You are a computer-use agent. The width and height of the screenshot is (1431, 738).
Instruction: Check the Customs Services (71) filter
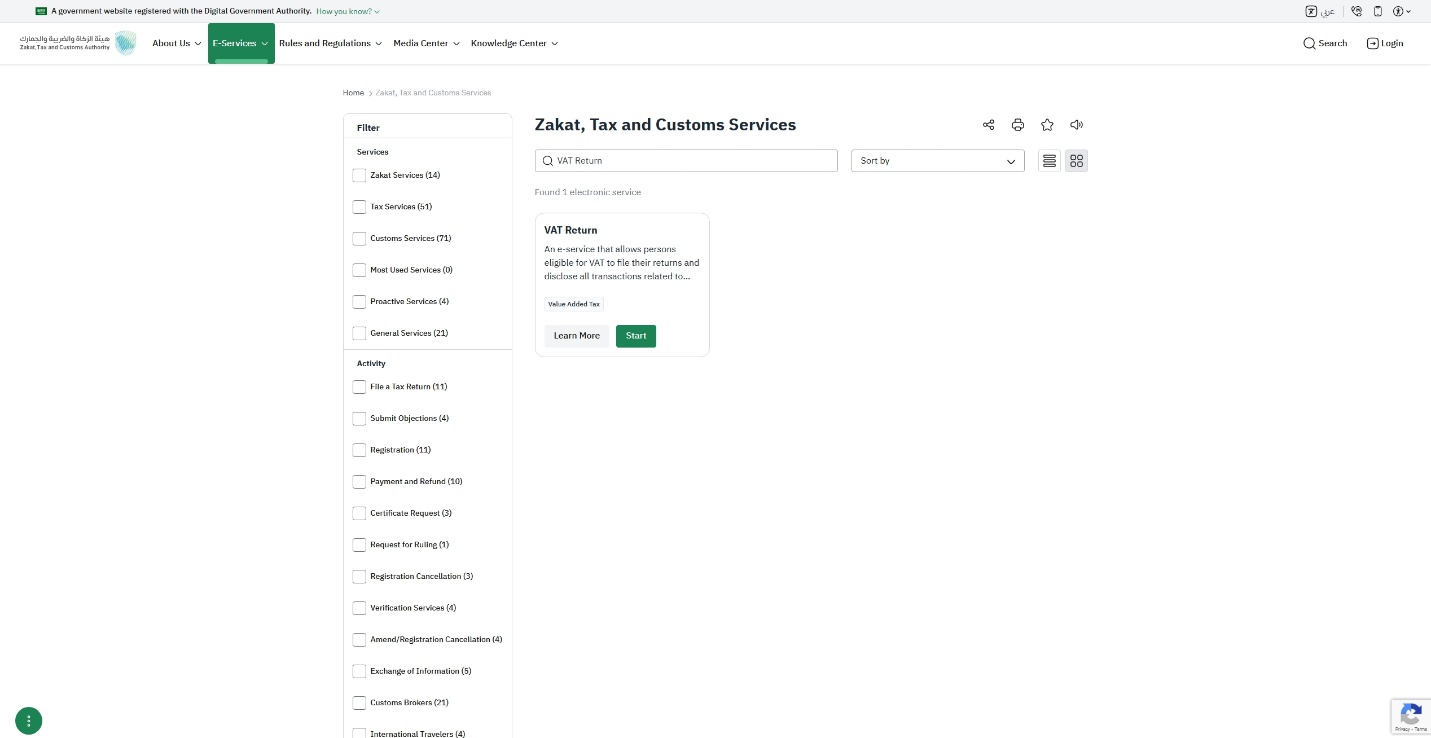tap(359, 238)
